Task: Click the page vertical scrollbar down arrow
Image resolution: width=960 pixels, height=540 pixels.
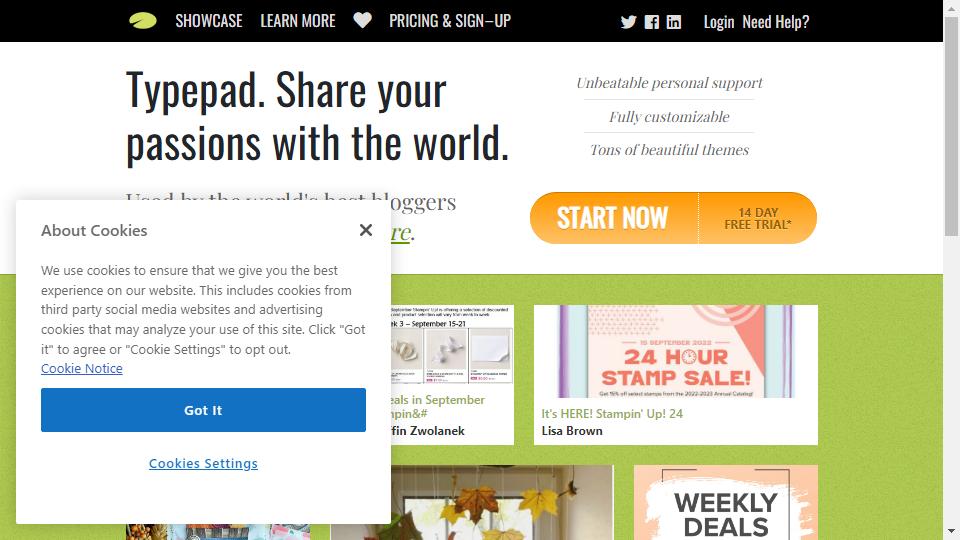Action: click(x=951, y=531)
